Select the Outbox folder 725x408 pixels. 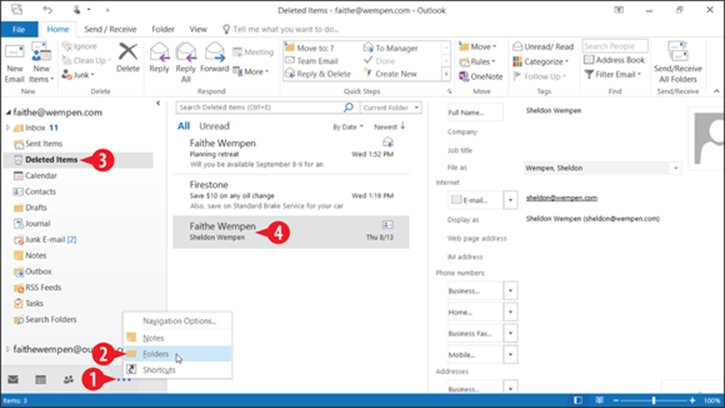point(33,272)
